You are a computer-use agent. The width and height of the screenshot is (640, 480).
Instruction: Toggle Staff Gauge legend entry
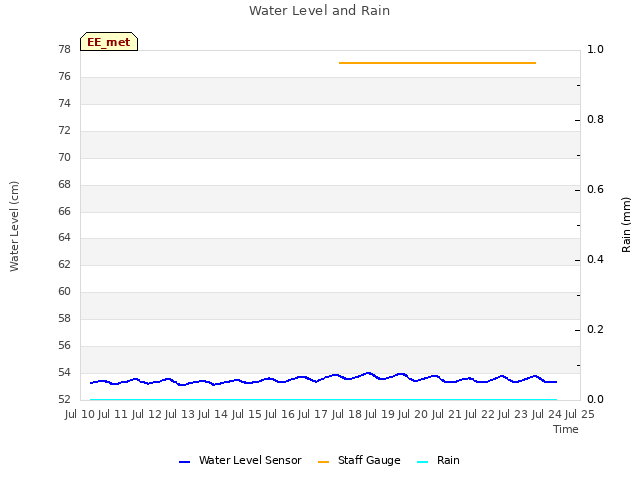[359, 461]
